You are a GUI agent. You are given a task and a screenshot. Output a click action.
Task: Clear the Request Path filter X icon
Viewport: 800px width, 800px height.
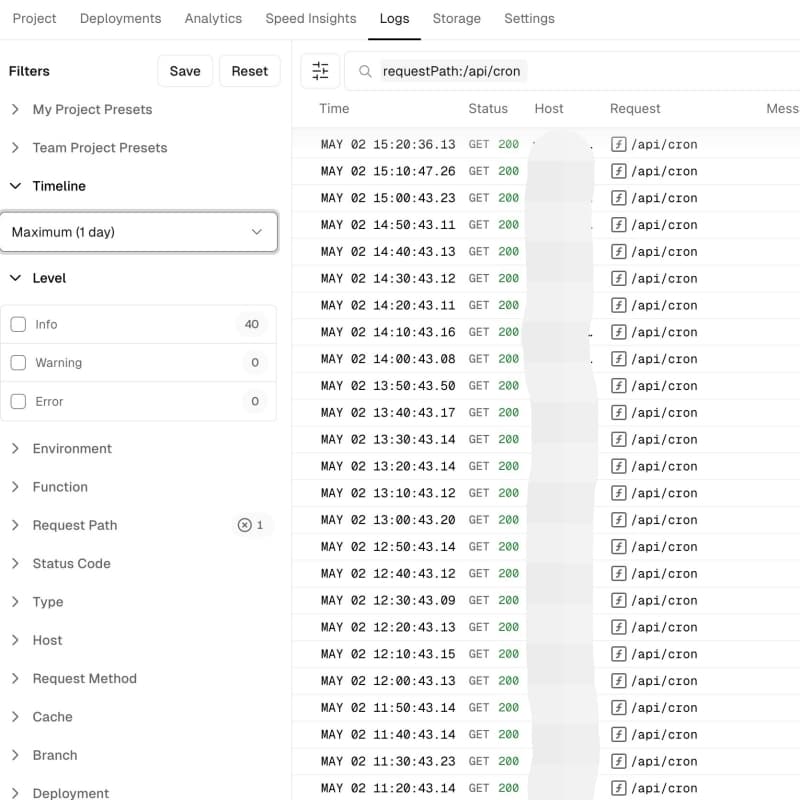point(244,525)
